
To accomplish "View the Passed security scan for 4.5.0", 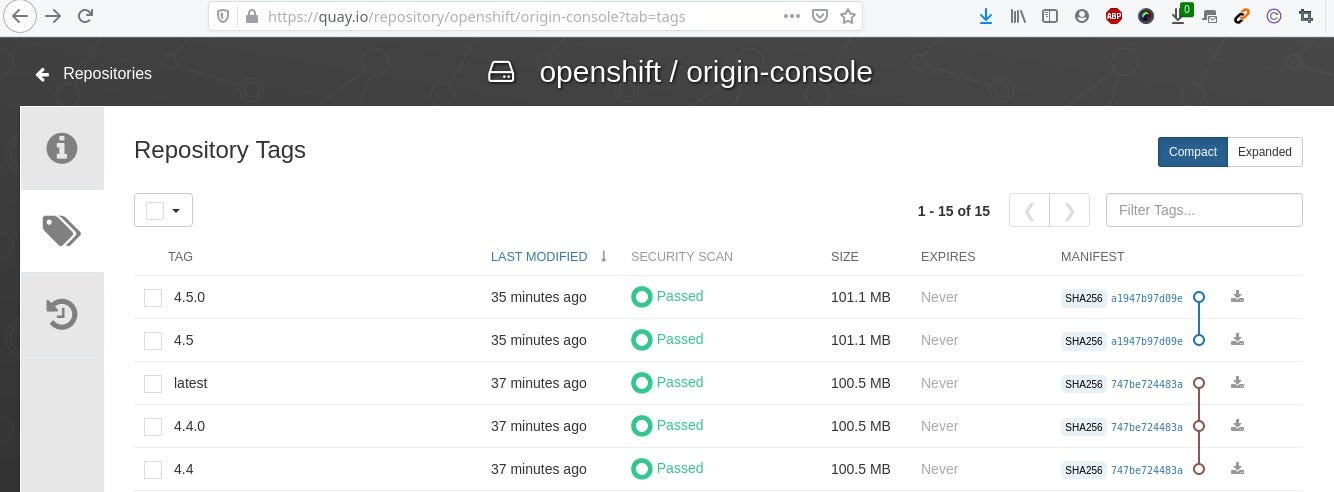I will [667, 297].
